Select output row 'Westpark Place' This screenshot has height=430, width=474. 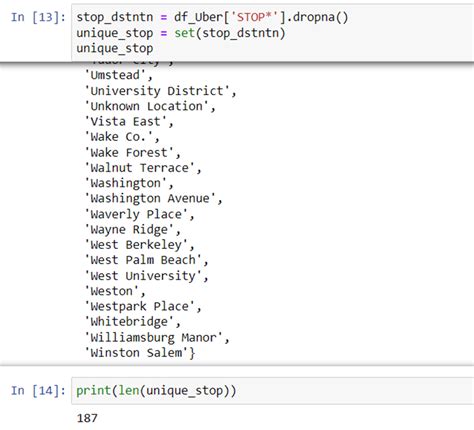143,306
